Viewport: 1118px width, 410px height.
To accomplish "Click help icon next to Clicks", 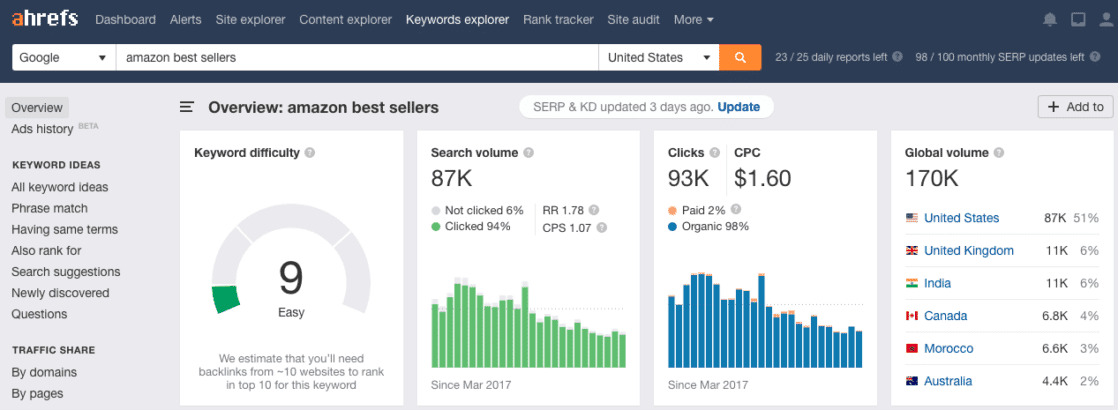I will point(714,153).
